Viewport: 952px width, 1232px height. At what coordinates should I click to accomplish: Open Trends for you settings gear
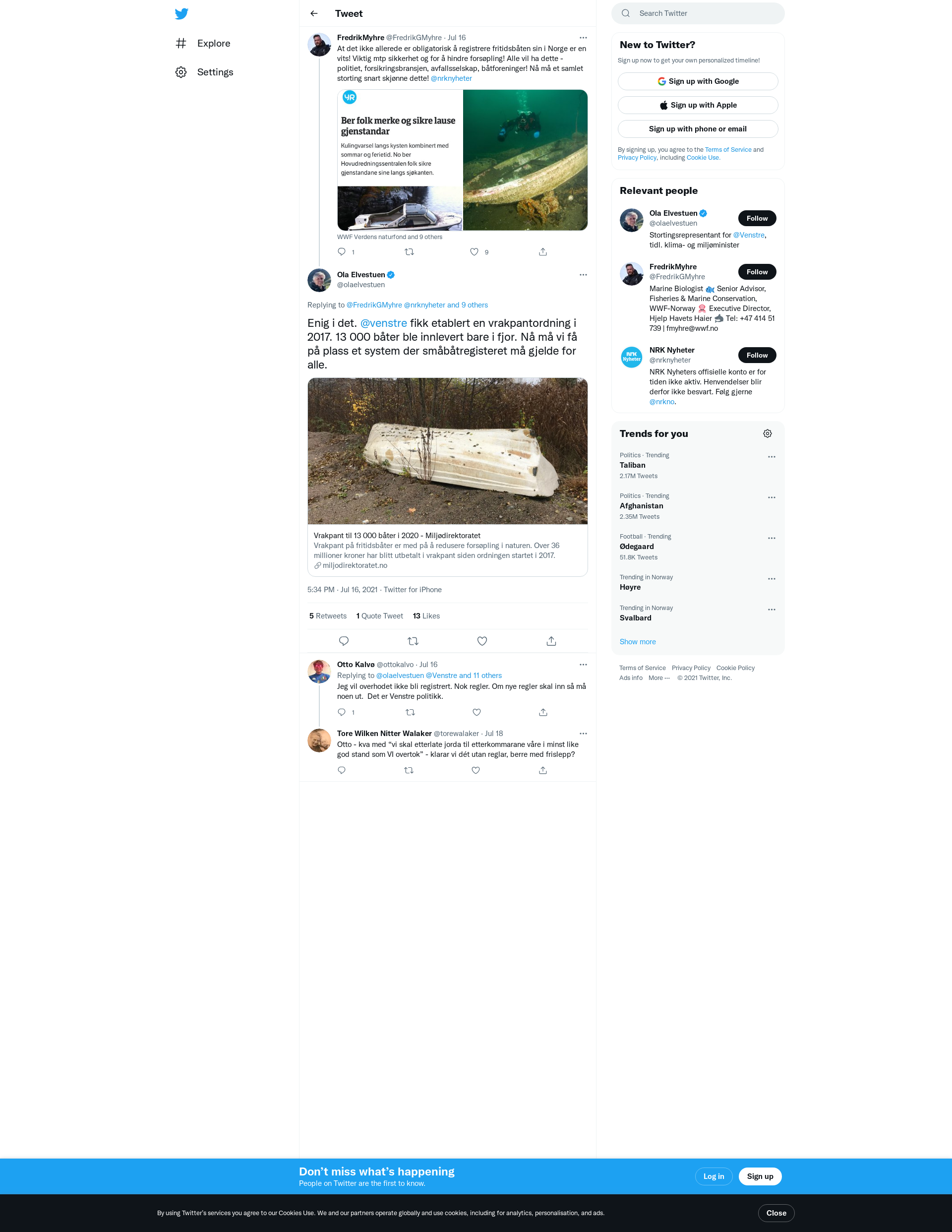point(768,434)
